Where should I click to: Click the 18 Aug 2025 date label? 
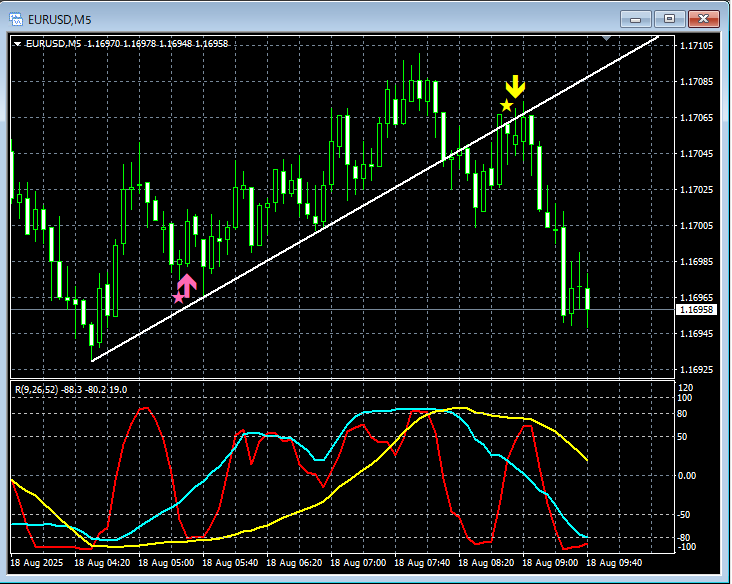(36, 563)
